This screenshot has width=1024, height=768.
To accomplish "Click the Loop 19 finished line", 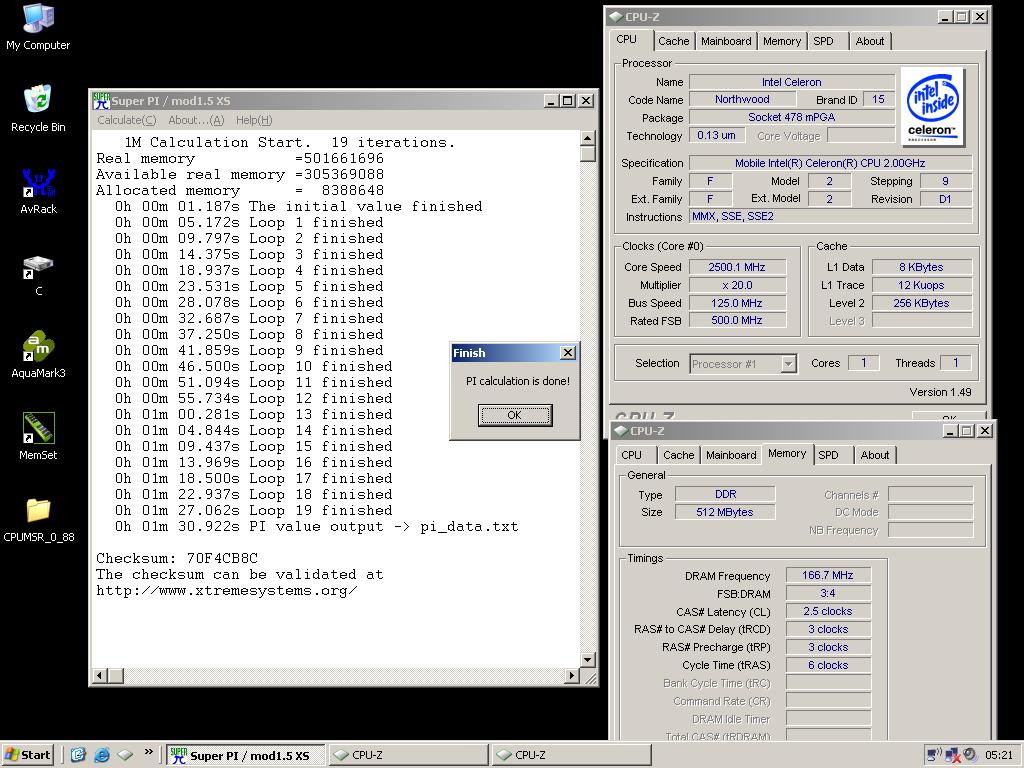I will pyautogui.click(x=253, y=511).
